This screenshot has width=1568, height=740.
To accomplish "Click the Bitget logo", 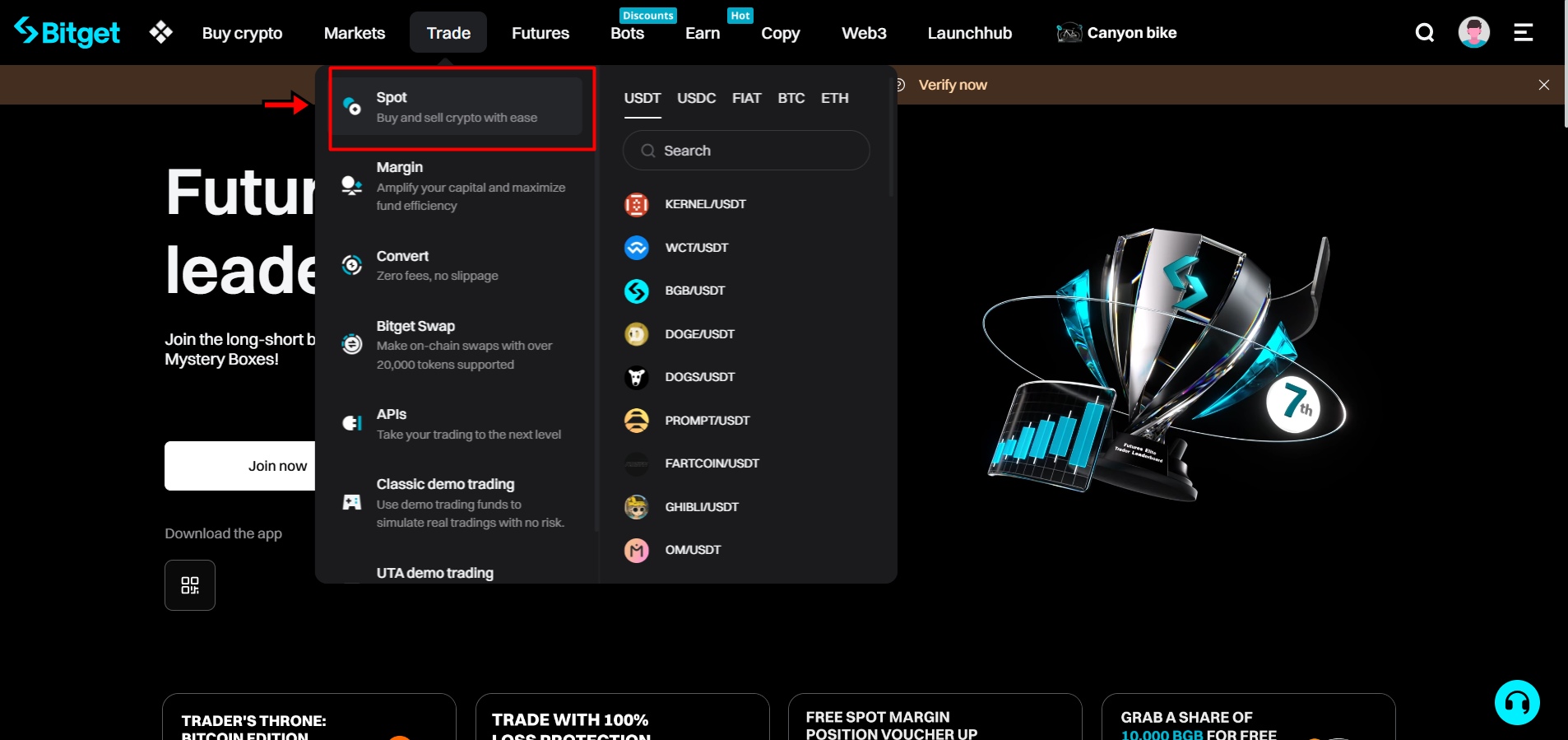I will coord(67,32).
